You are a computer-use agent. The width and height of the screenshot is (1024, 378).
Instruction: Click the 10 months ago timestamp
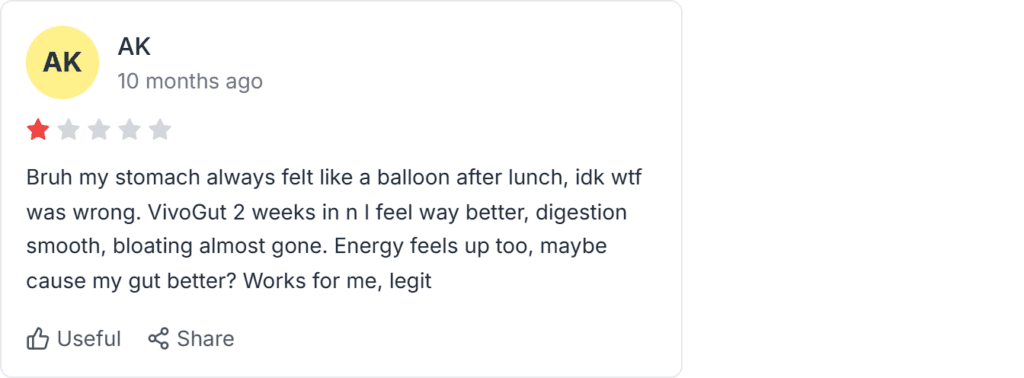(190, 82)
